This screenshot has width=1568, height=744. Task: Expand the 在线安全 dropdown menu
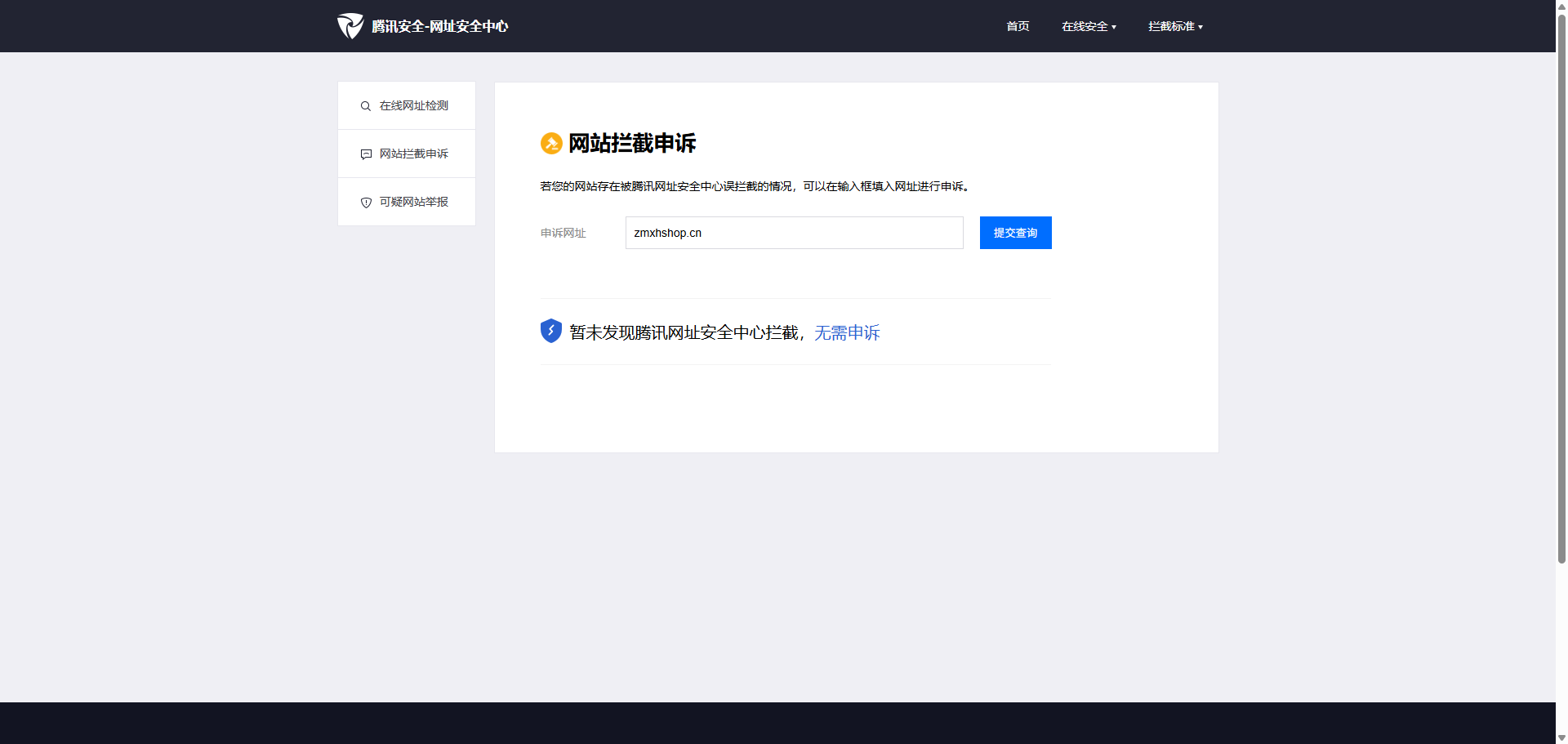[1089, 26]
